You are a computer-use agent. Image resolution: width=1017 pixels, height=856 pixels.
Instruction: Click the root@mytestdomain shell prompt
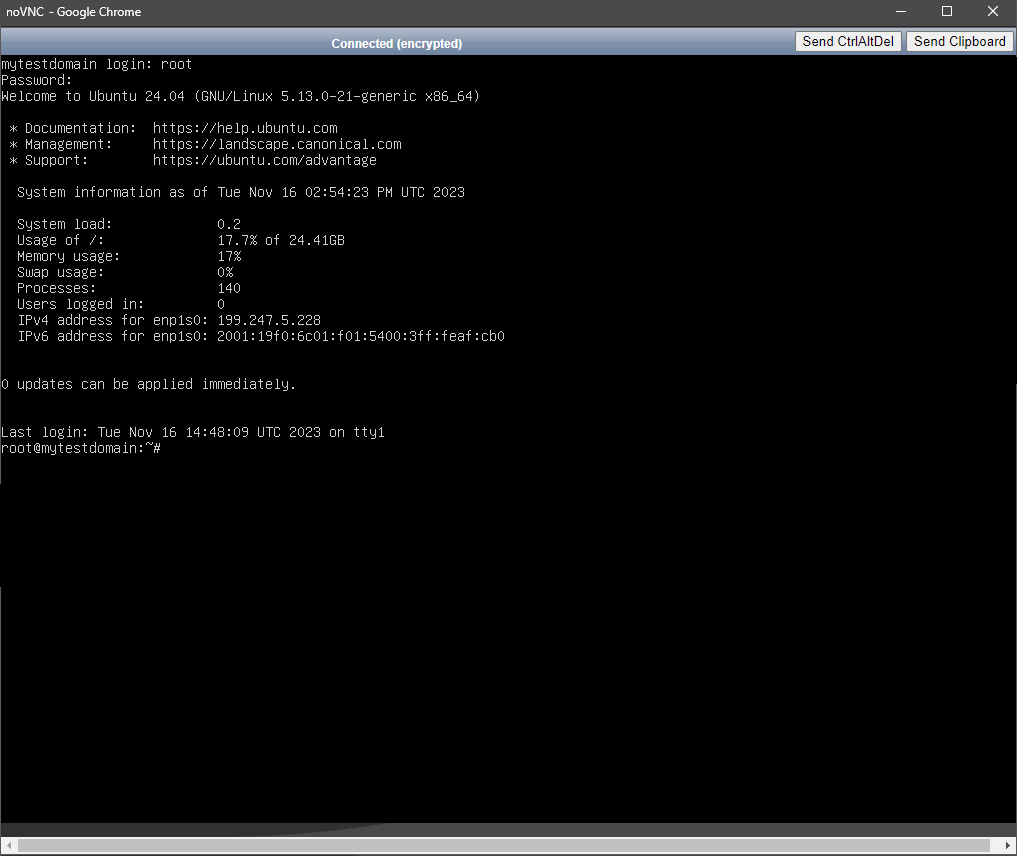pos(80,448)
